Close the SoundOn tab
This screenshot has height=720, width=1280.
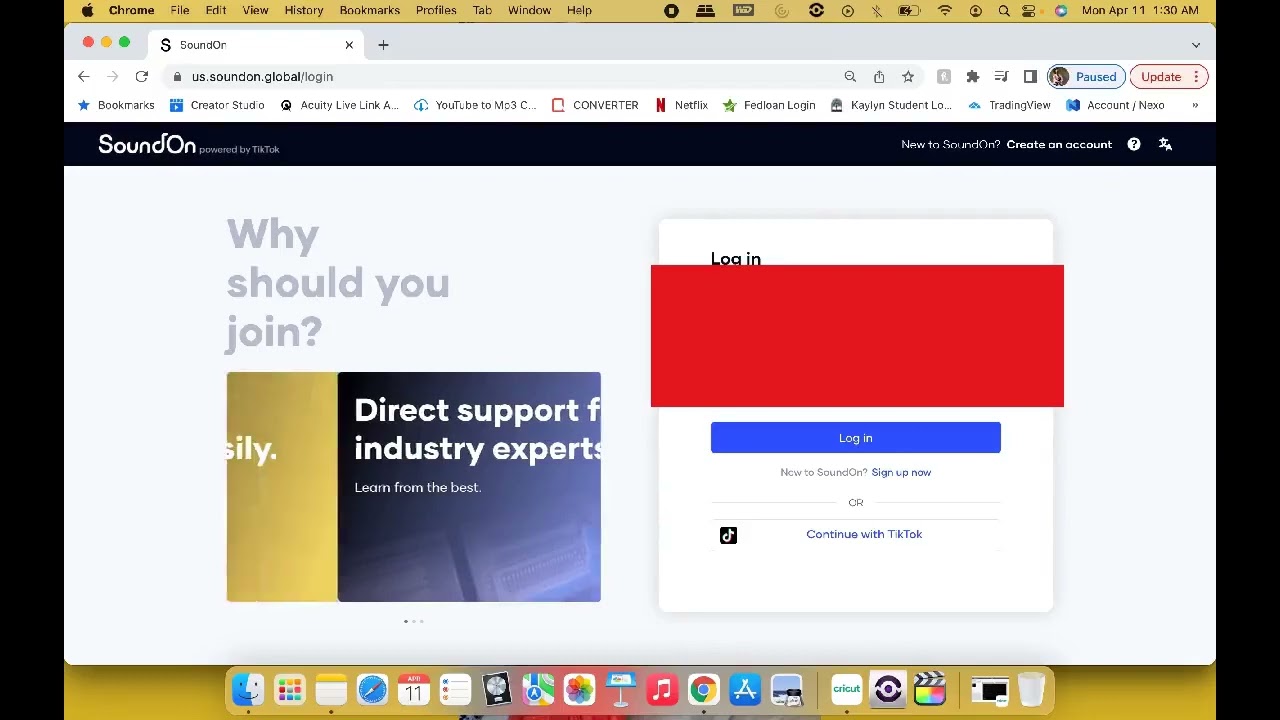349,45
